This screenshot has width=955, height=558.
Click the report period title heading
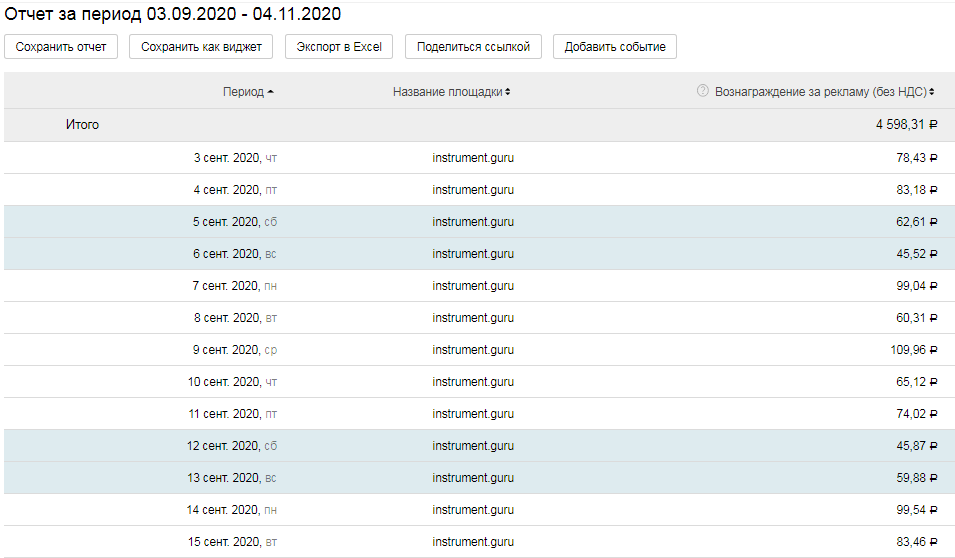pos(173,14)
